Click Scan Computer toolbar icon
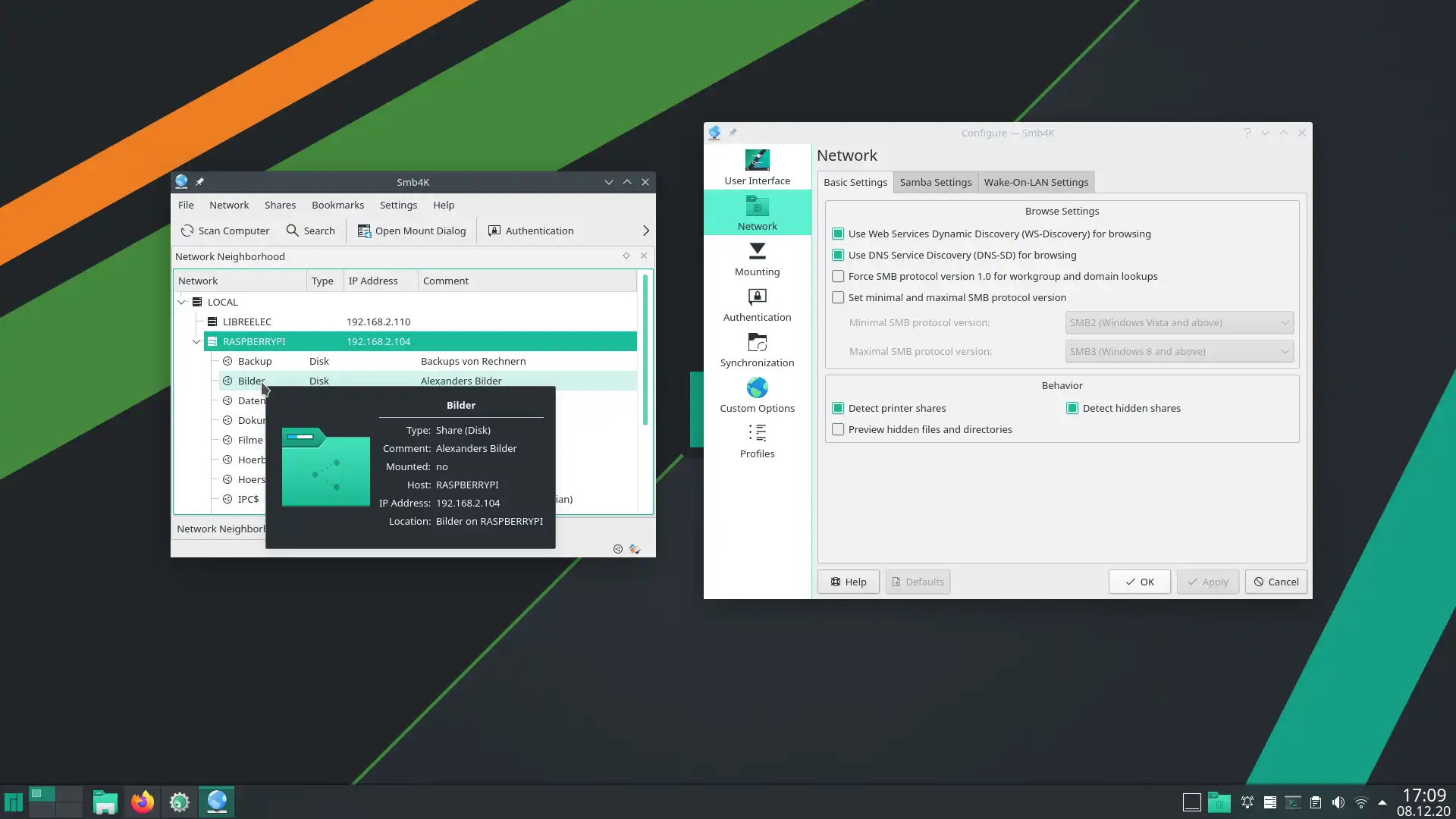The height and width of the screenshot is (819, 1456). [x=187, y=231]
